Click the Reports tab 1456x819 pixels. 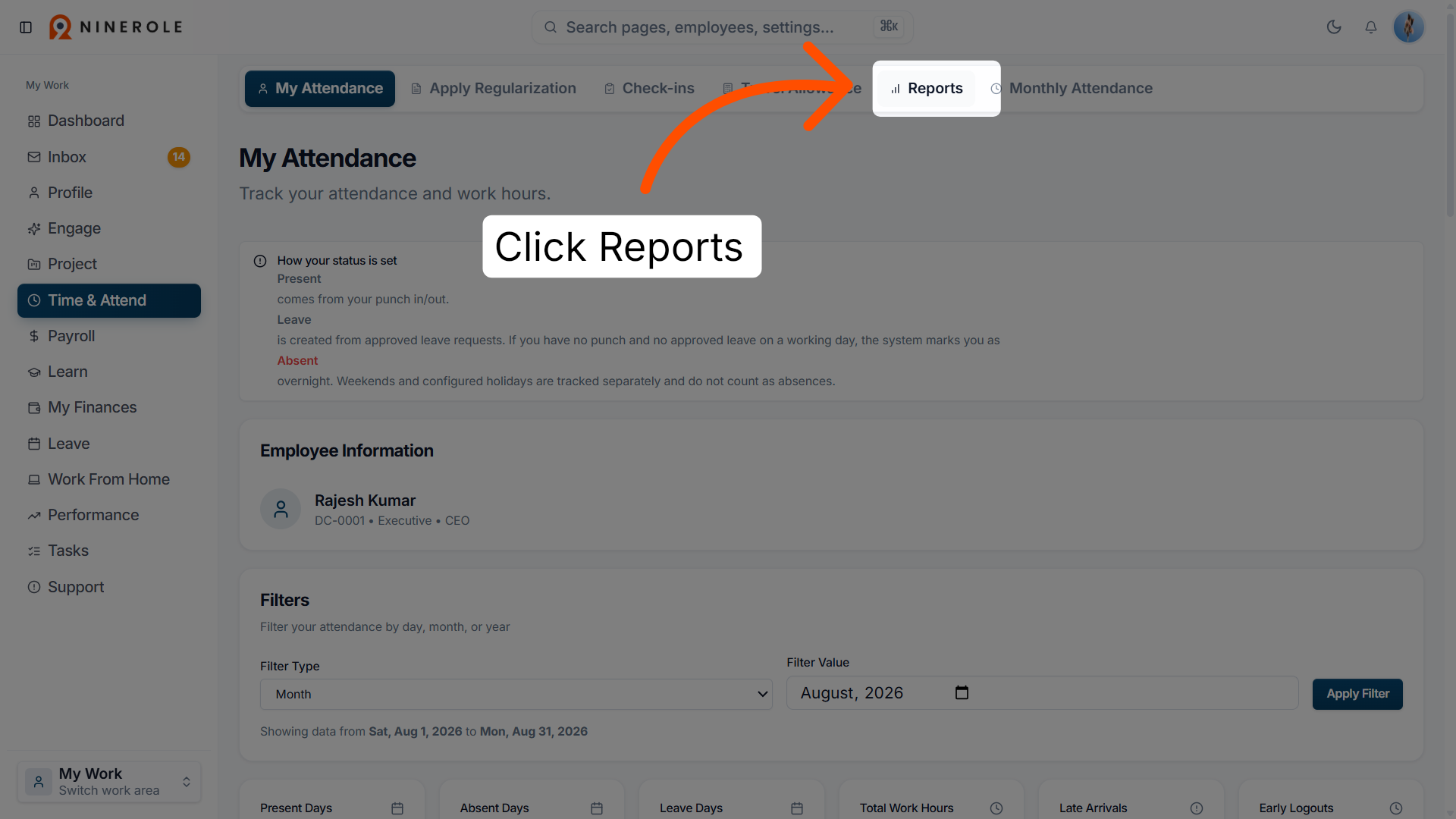(927, 89)
